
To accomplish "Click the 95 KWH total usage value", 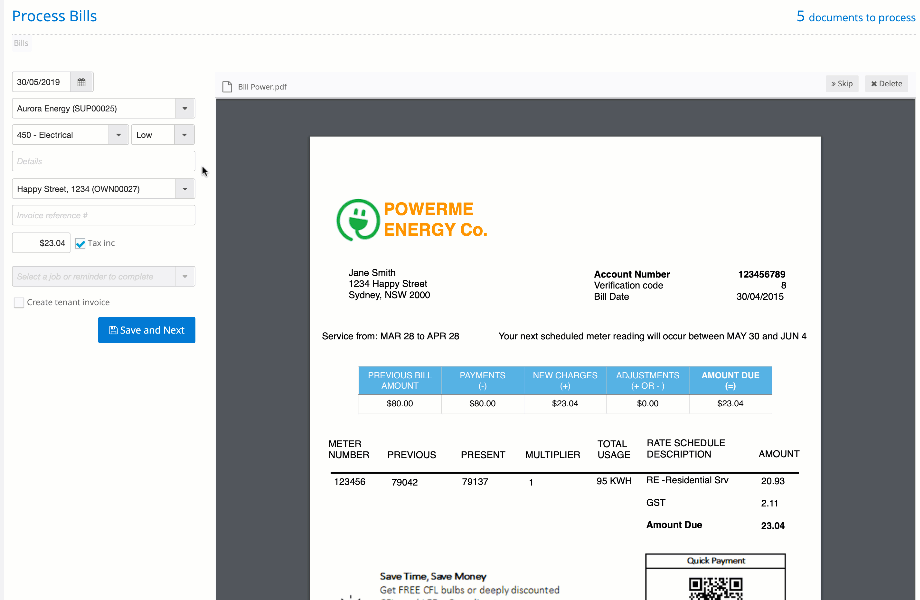I will [614, 481].
